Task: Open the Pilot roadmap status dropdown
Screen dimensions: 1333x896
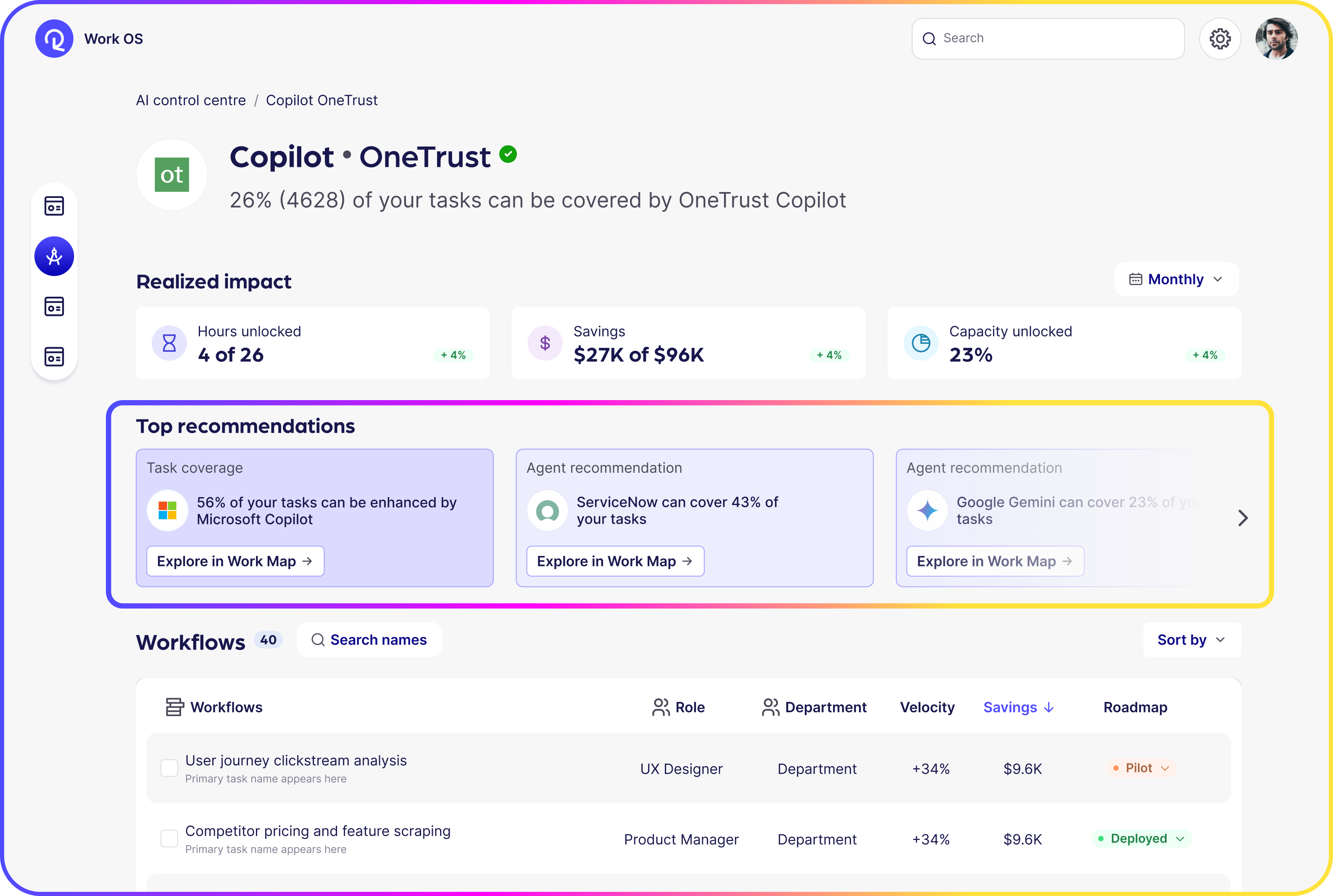Action: (1141, 768)
